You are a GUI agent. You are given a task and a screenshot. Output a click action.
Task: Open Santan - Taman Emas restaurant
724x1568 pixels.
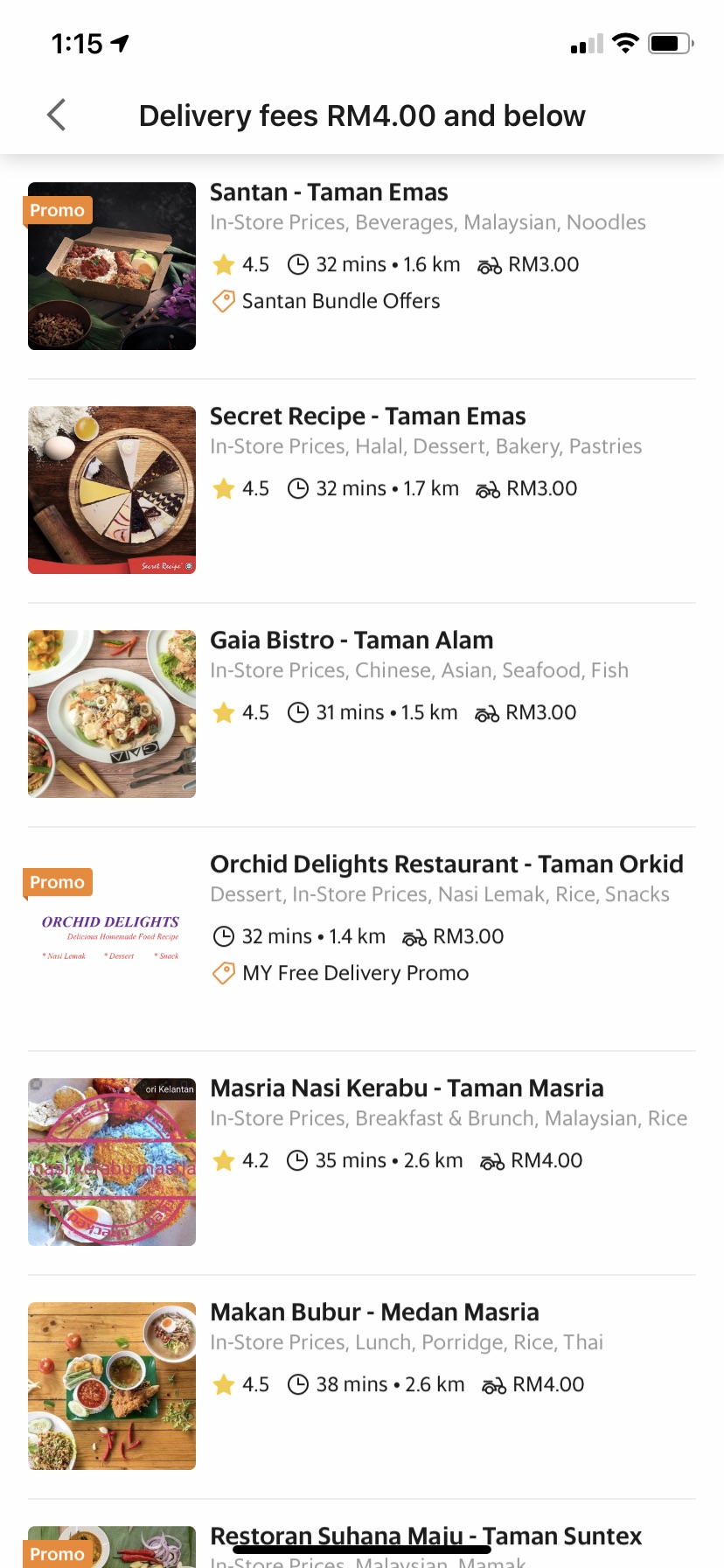click(x=329, y=192)
